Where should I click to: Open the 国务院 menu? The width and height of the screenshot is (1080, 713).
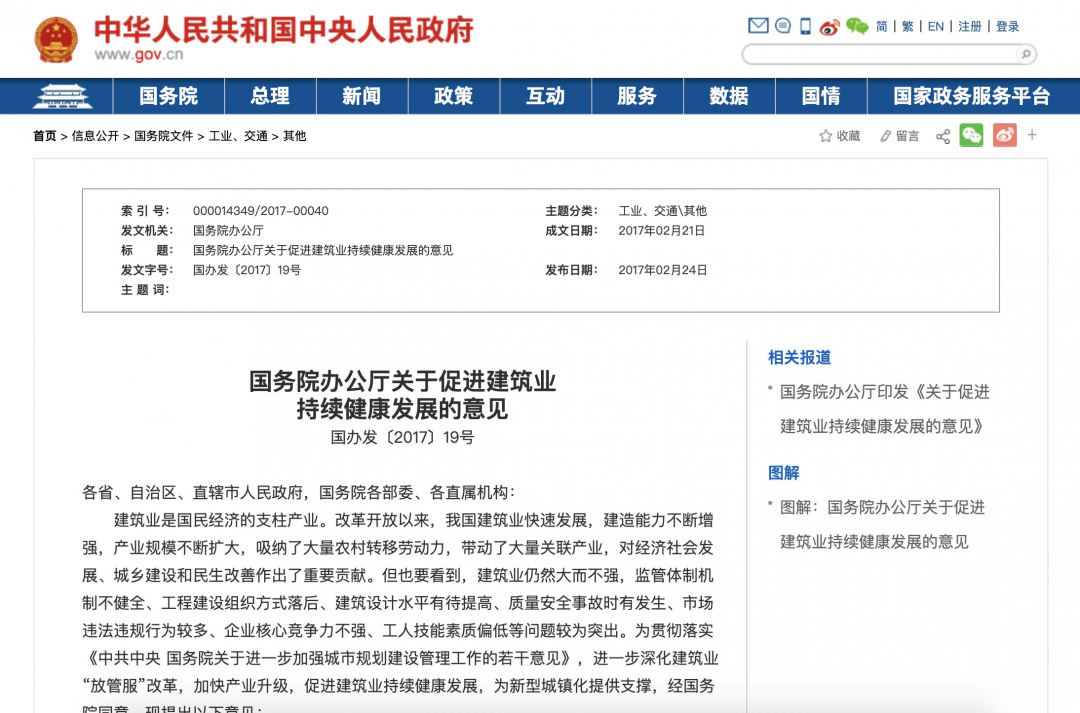(x=169, y=96)
